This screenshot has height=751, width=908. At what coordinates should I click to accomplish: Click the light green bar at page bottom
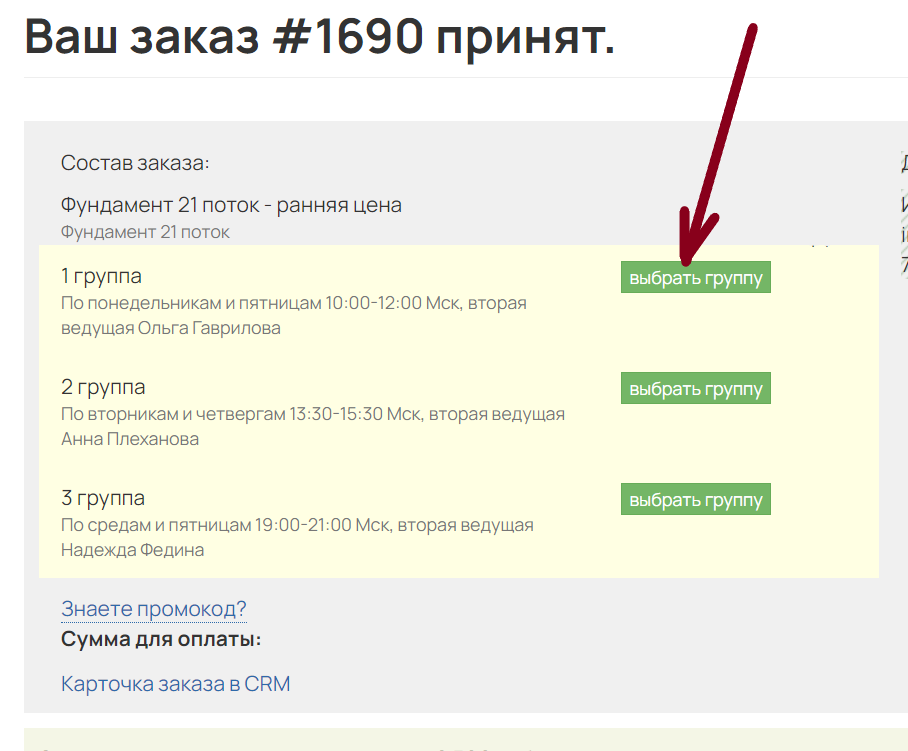[465, 740]
